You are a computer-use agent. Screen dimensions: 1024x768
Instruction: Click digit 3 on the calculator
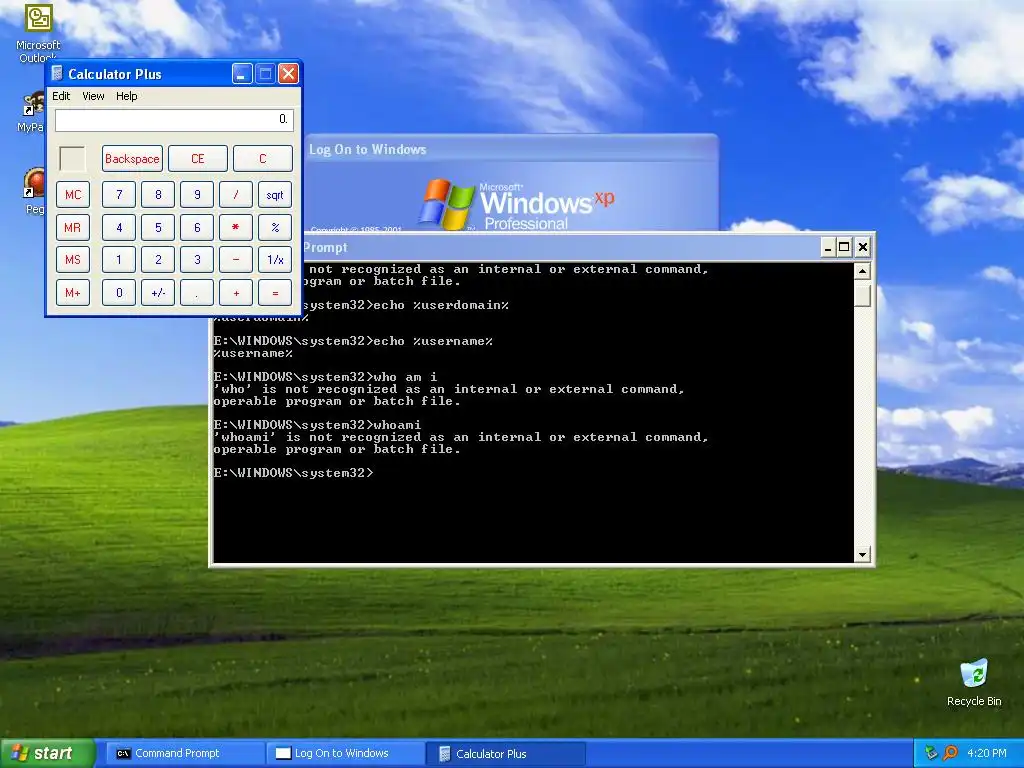click(197, 260)
